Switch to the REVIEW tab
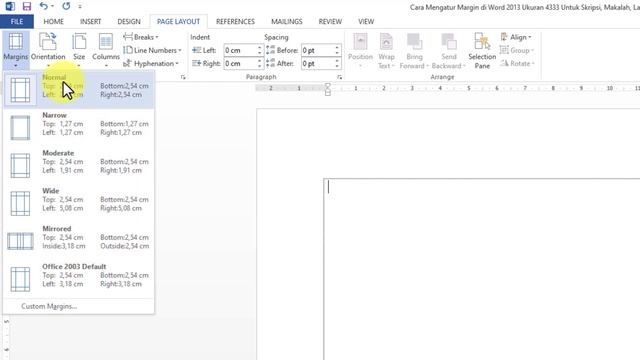This screenshot has height=360, width=640. click(x=330, y=22)
